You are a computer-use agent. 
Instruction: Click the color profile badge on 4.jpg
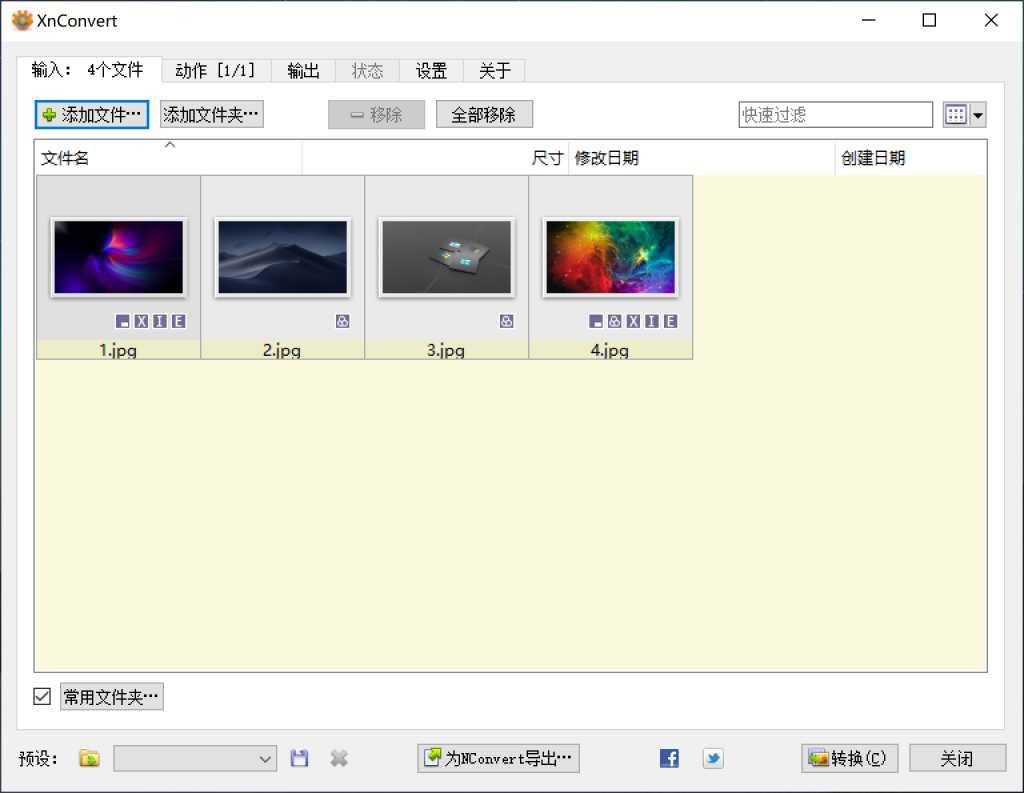pos(615,321)
